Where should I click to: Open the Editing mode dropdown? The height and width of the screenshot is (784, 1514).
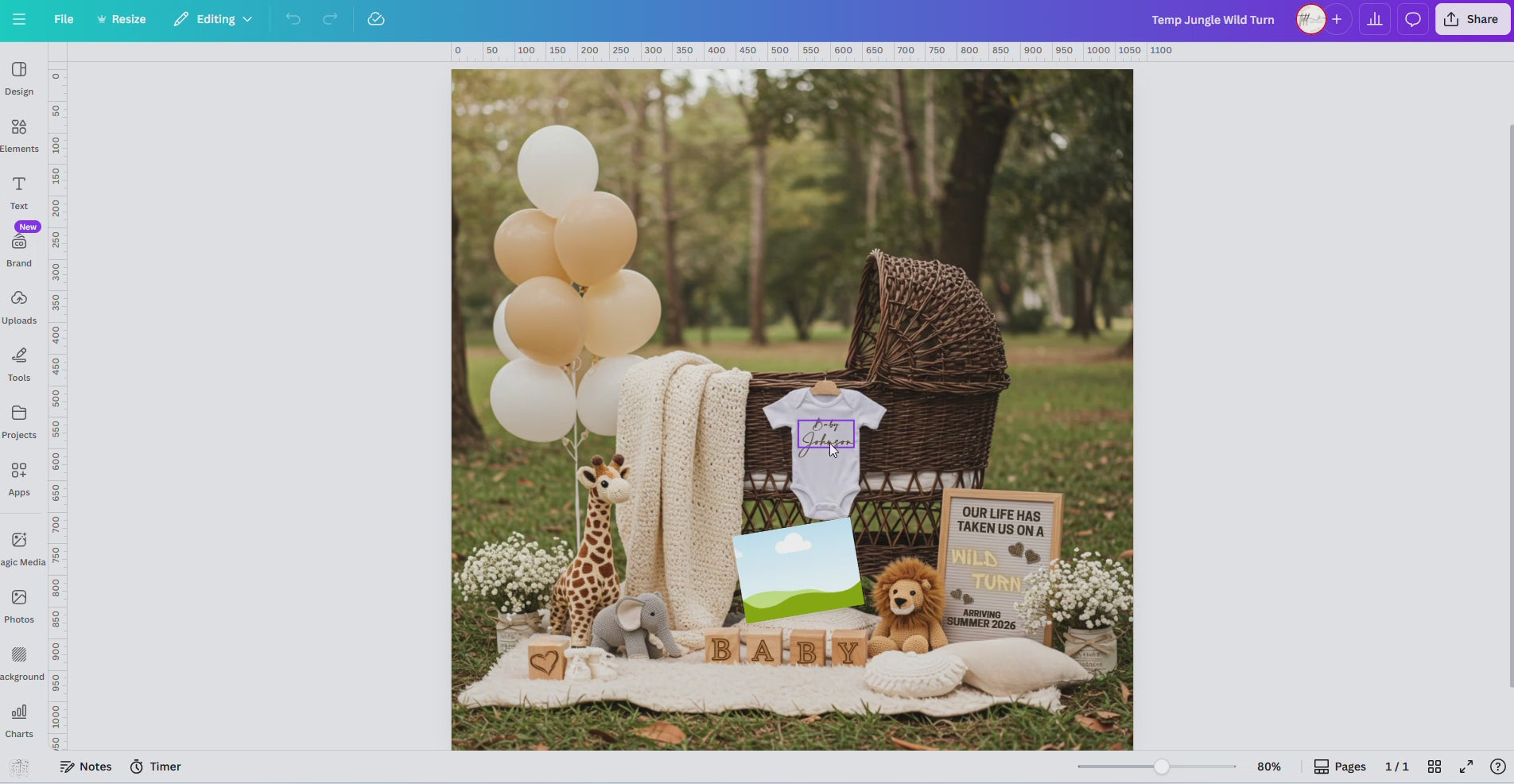point(211,19)
